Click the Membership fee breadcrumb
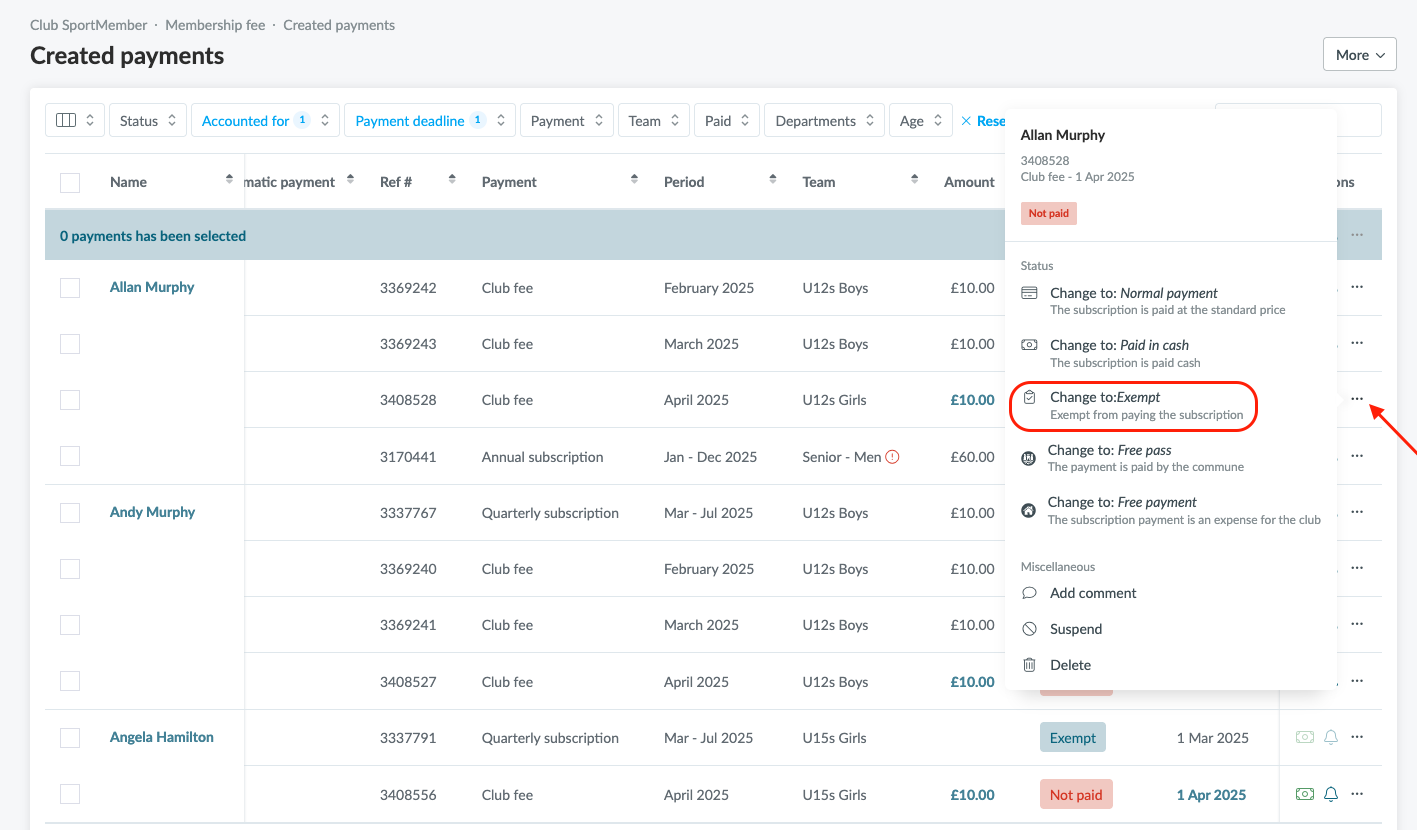1417x830 pixels. (215, 25)
